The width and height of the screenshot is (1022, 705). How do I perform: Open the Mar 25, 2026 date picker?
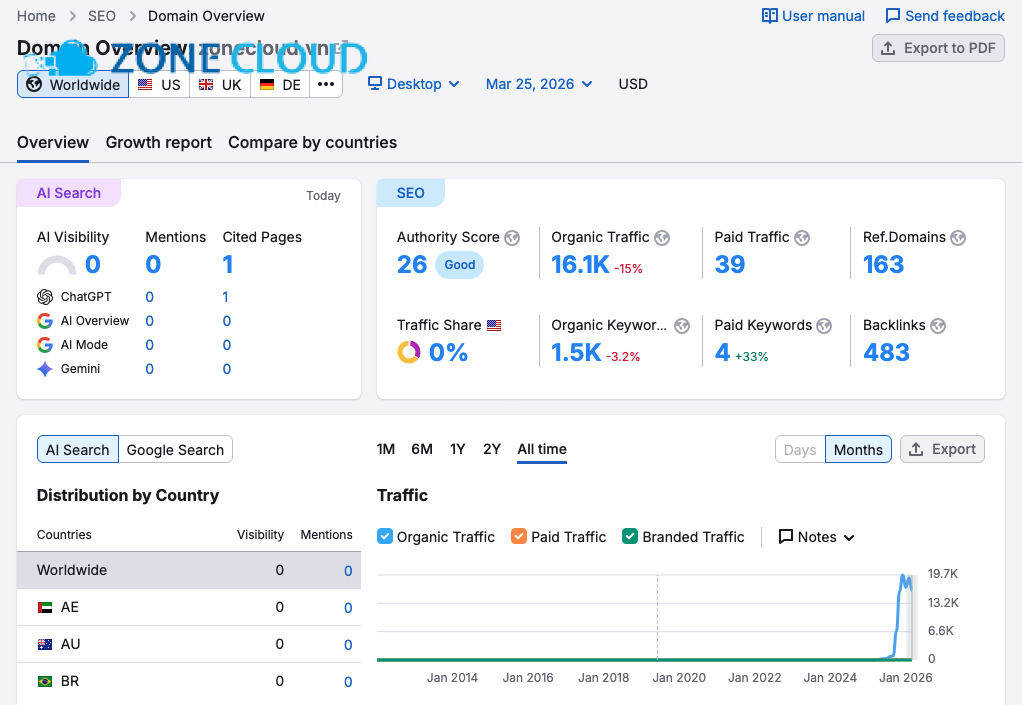[538, 84]
